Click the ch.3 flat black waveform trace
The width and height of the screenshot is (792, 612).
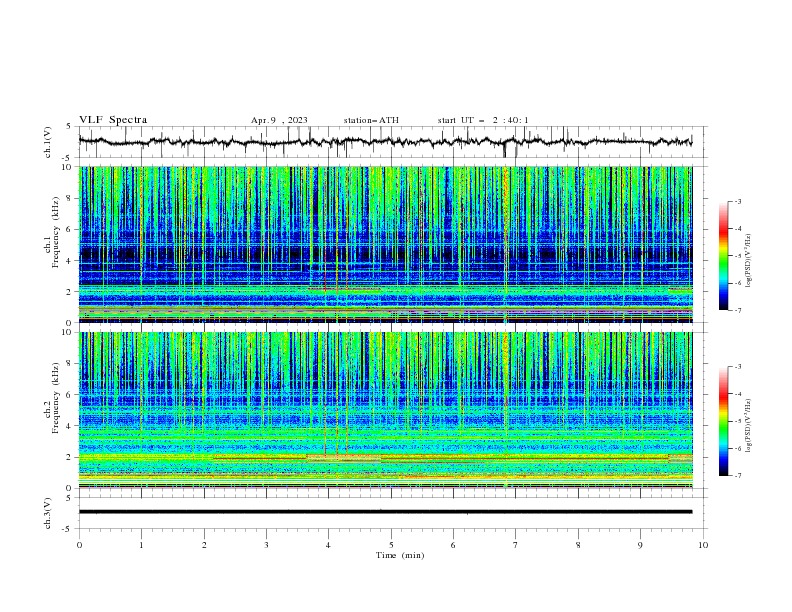coord(385,512)
